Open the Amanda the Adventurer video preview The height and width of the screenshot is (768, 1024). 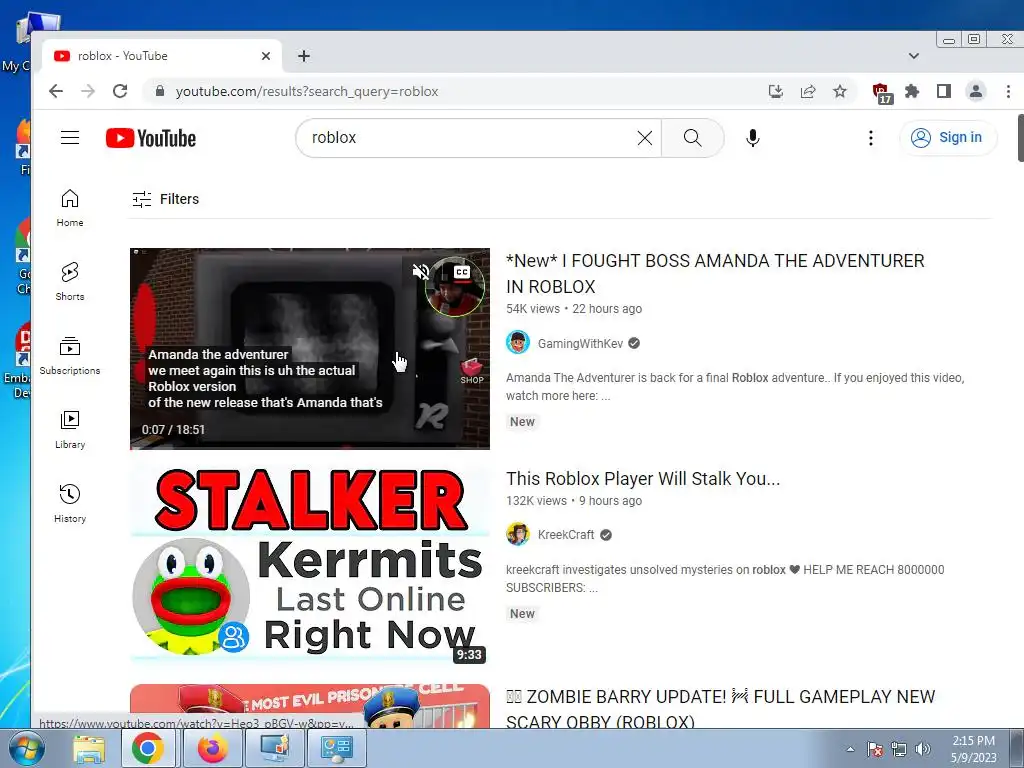310,349
